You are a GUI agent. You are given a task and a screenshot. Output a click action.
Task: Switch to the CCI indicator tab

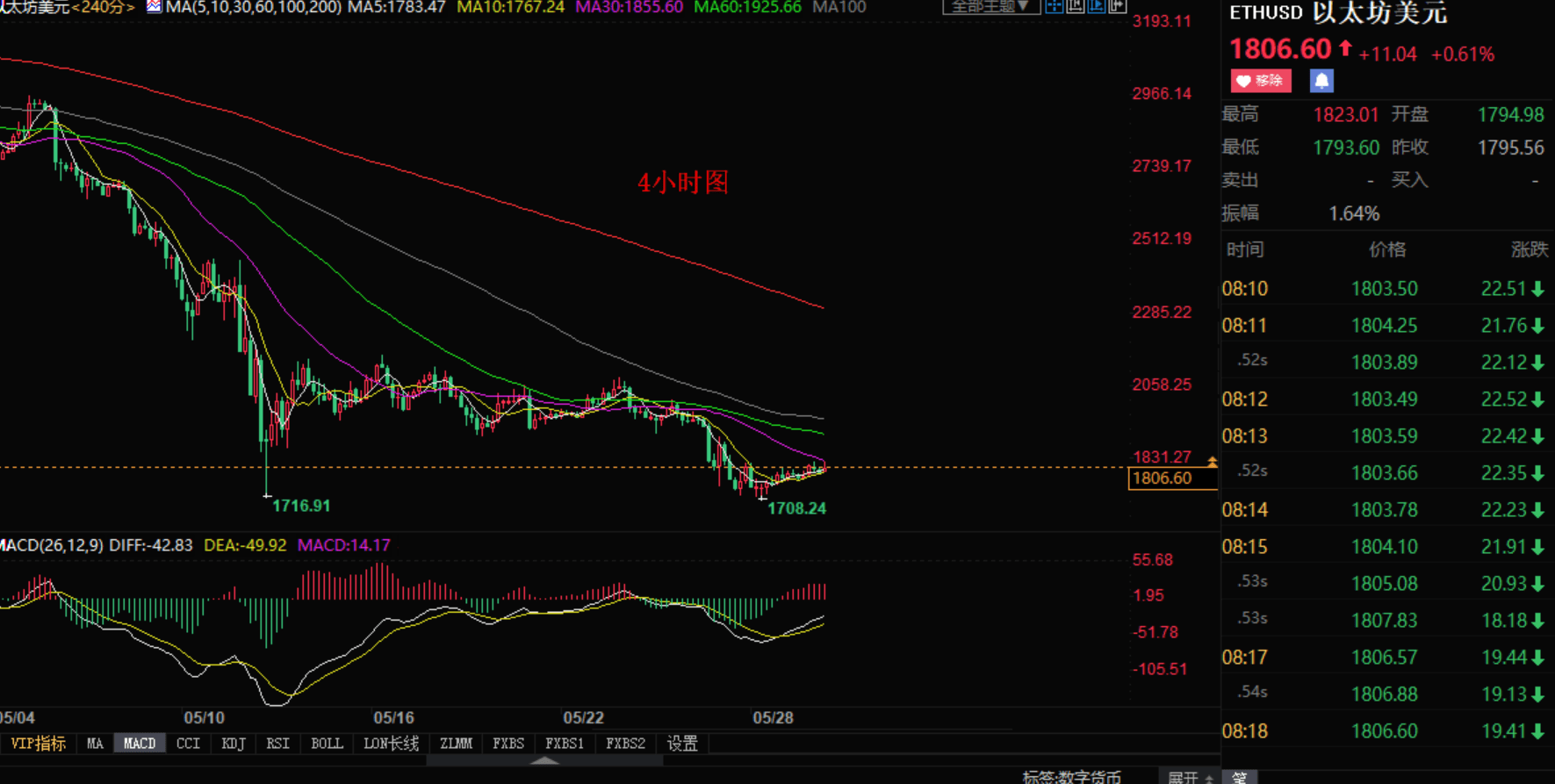click(x=188, y=744)
